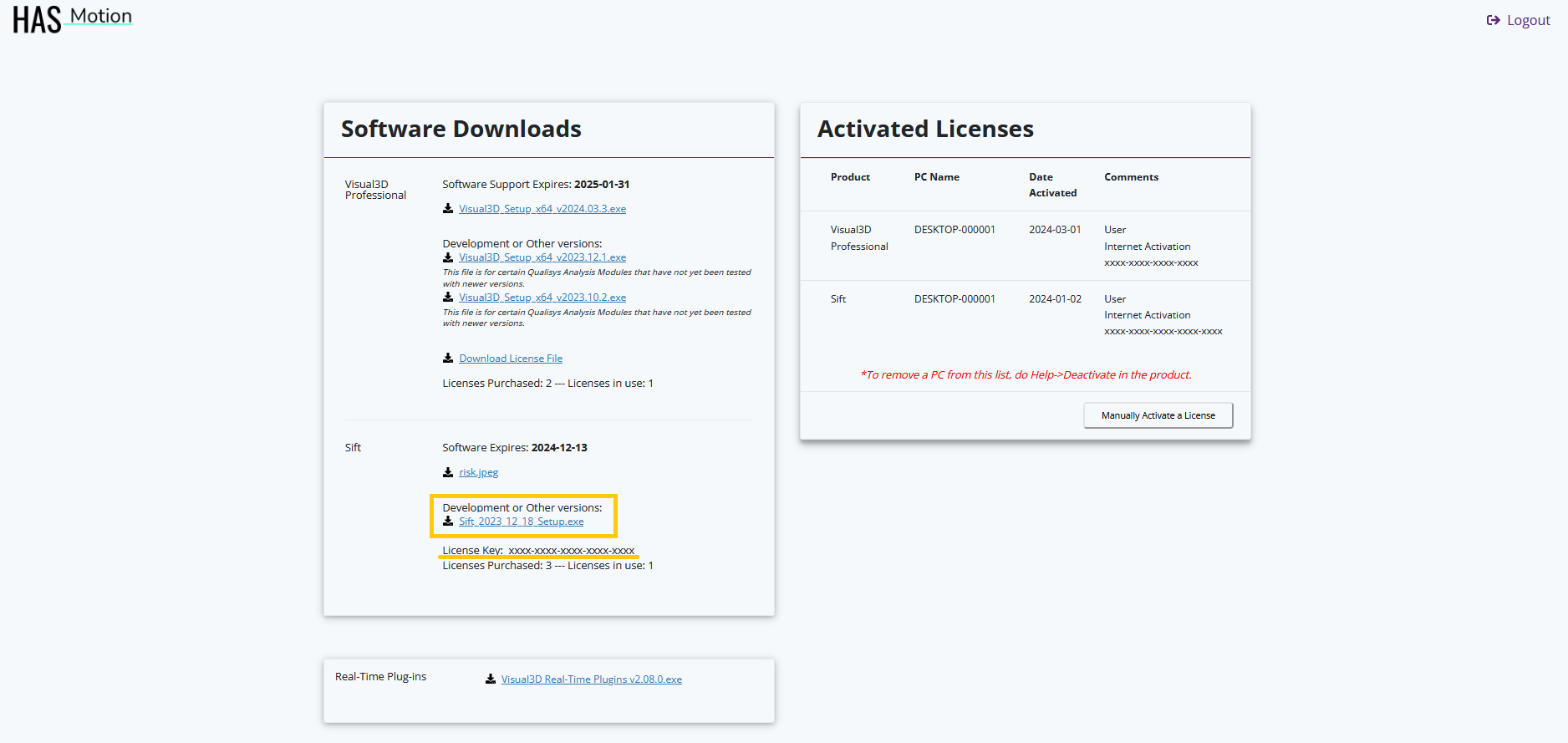Download Visual3D_Setup_x64_v2024.03.3.exe
The height and width of the screenshot is (743, 1568).
pyautogui.click(x=542, y=209)
